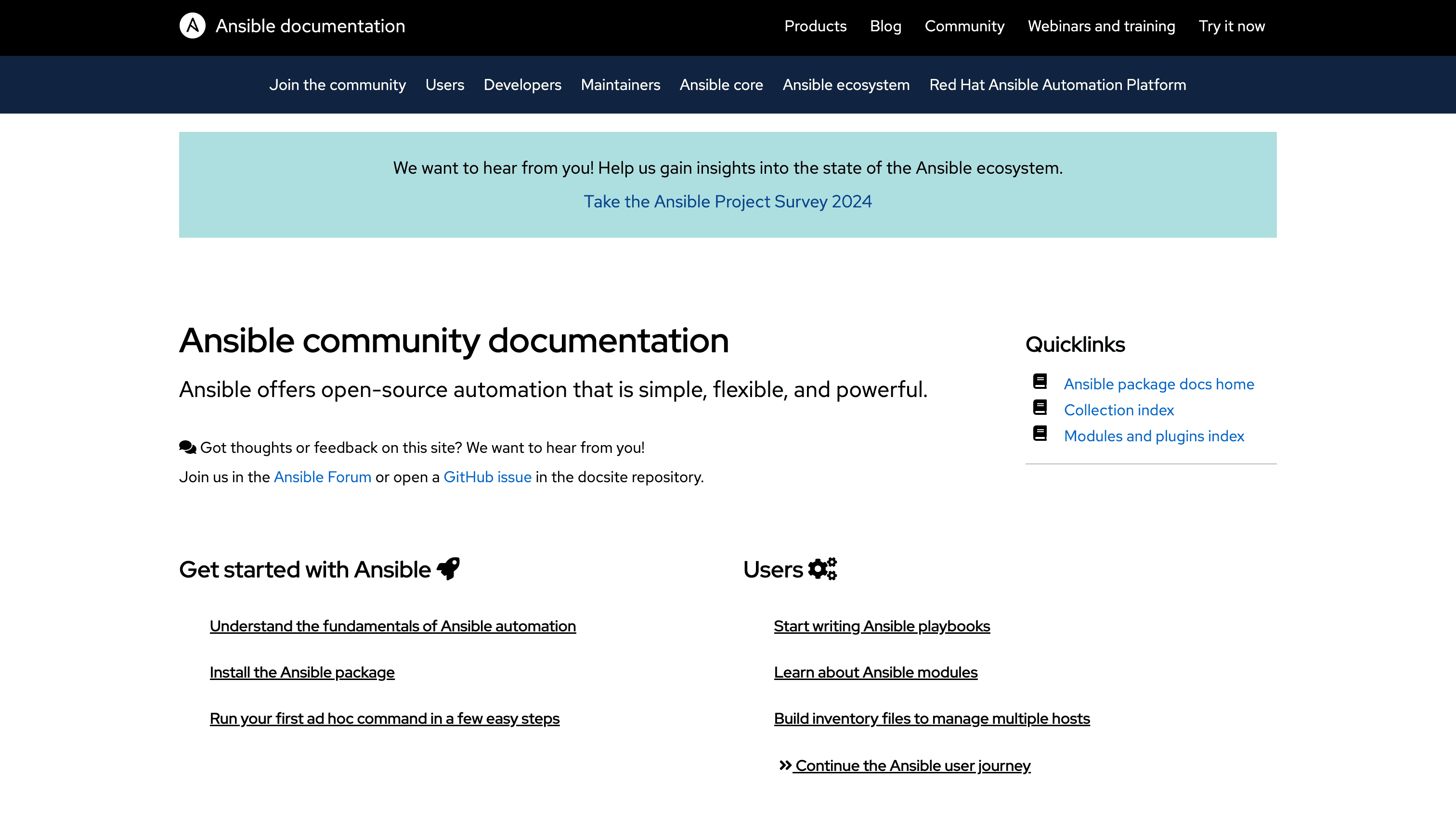1456x821 pixels.
Task: Select the Webinars and training menu item
Action: 1102,26
